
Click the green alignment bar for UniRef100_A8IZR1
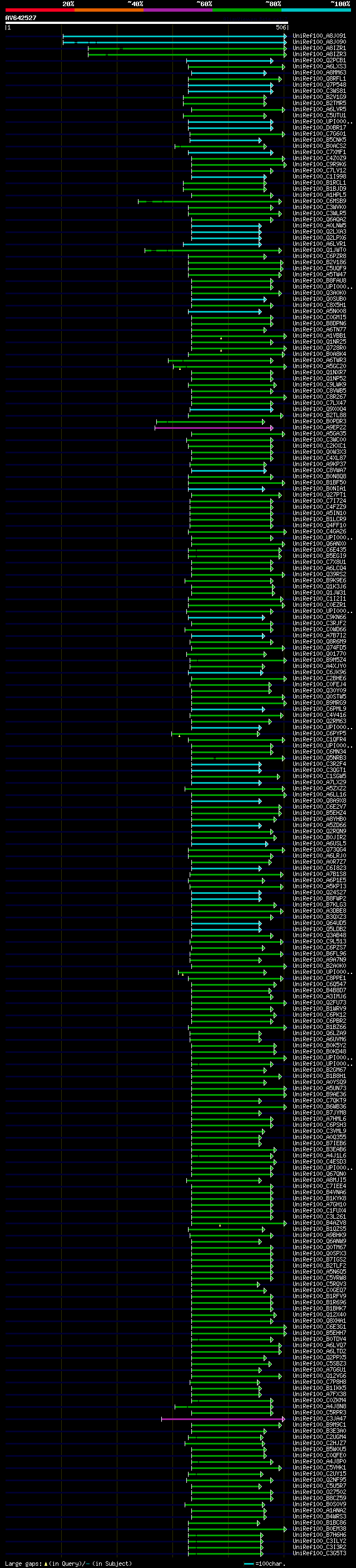click(x=187, y=48)
